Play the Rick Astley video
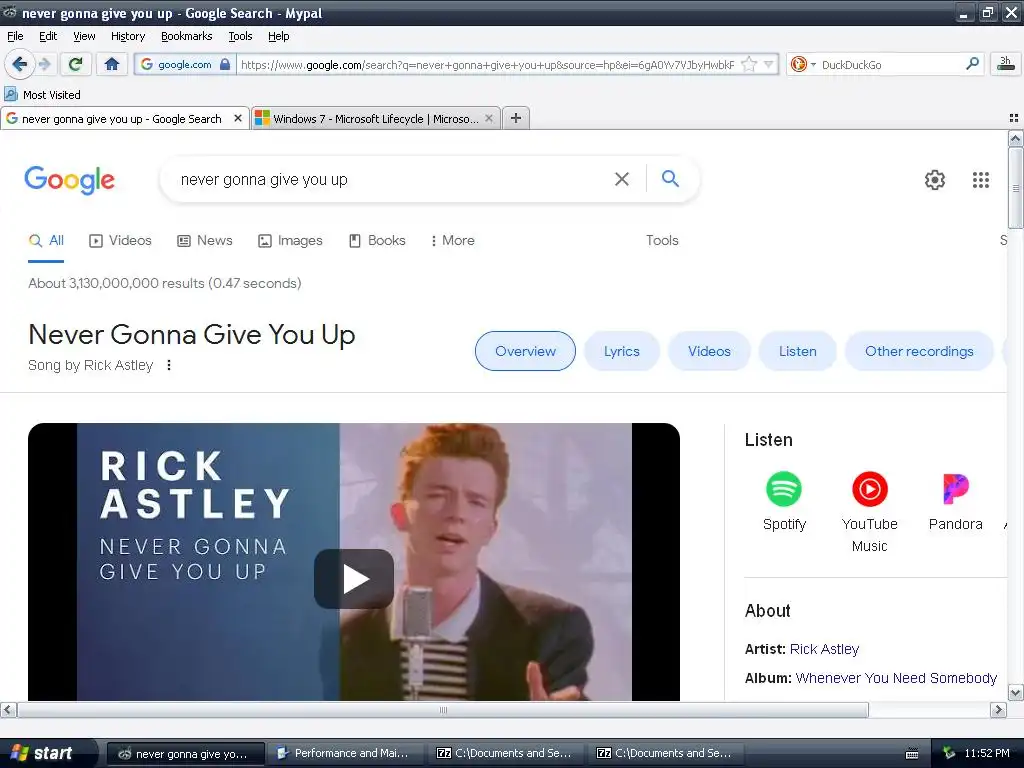 tap(354, 579)
